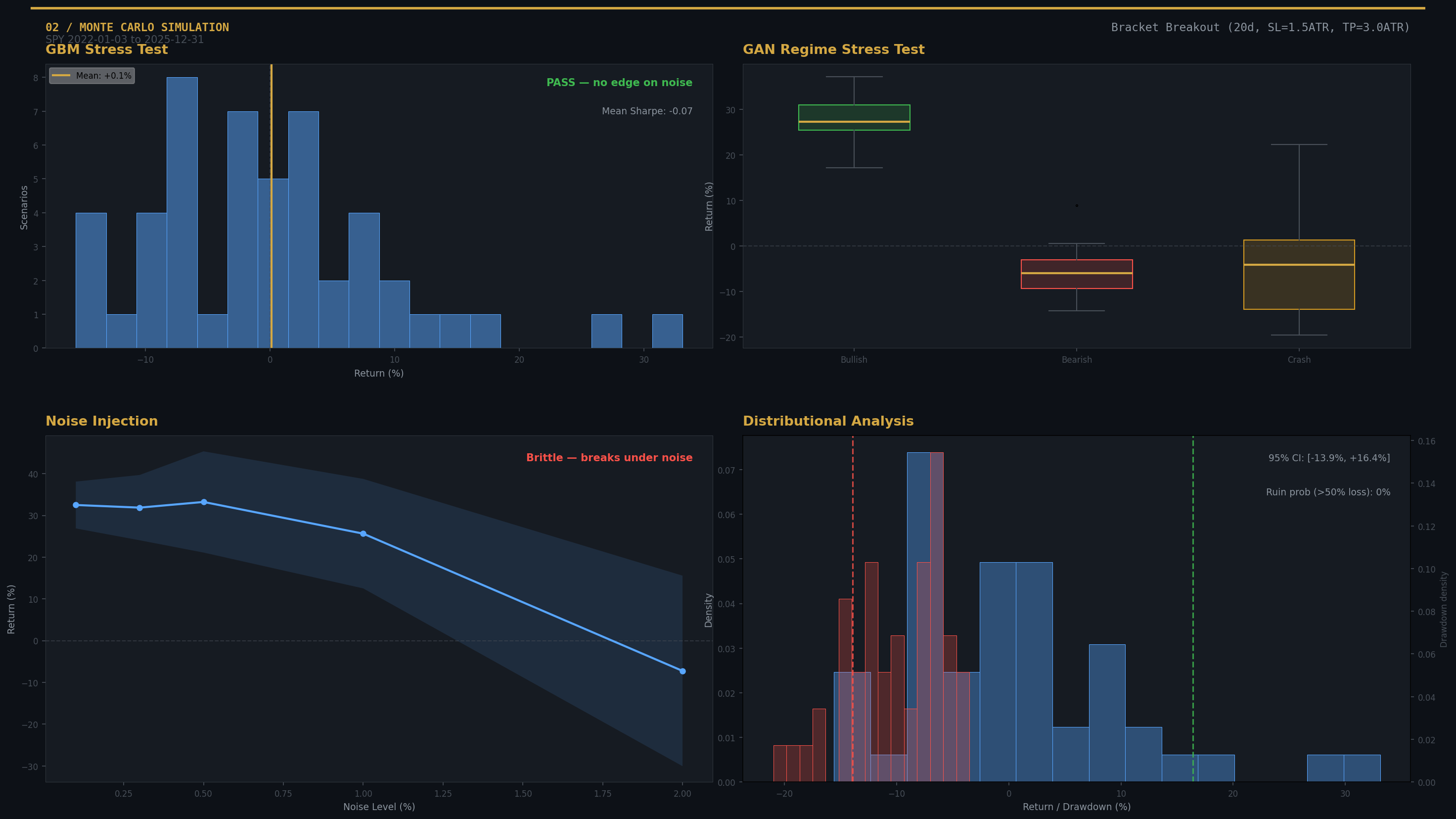Click the GAN Regime Stress Test heading
The height and width of the screenshot is (819, 1456).
pyautogui.click(x=833, y=50)
